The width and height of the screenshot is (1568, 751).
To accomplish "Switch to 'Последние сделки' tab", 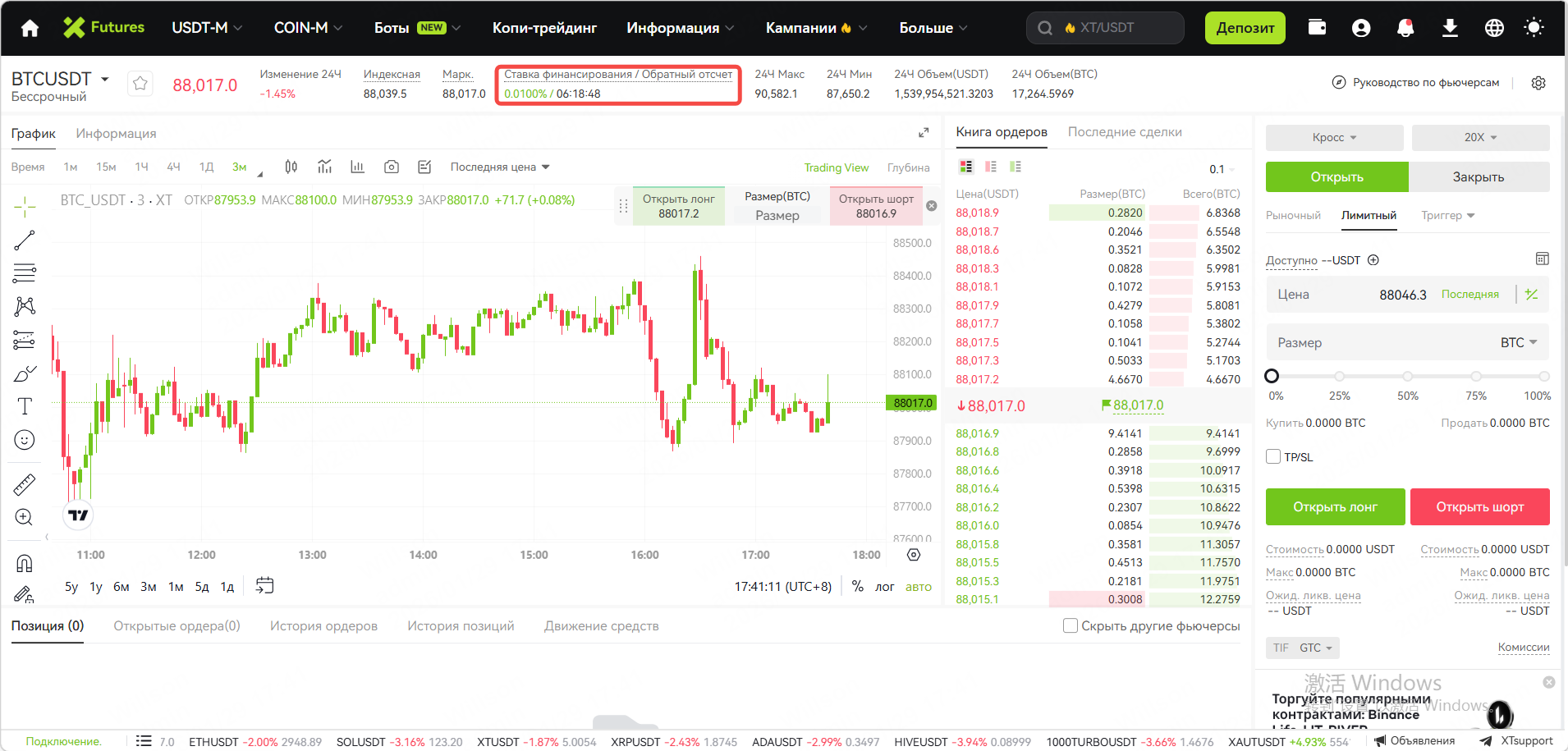I will point(1125,132).
